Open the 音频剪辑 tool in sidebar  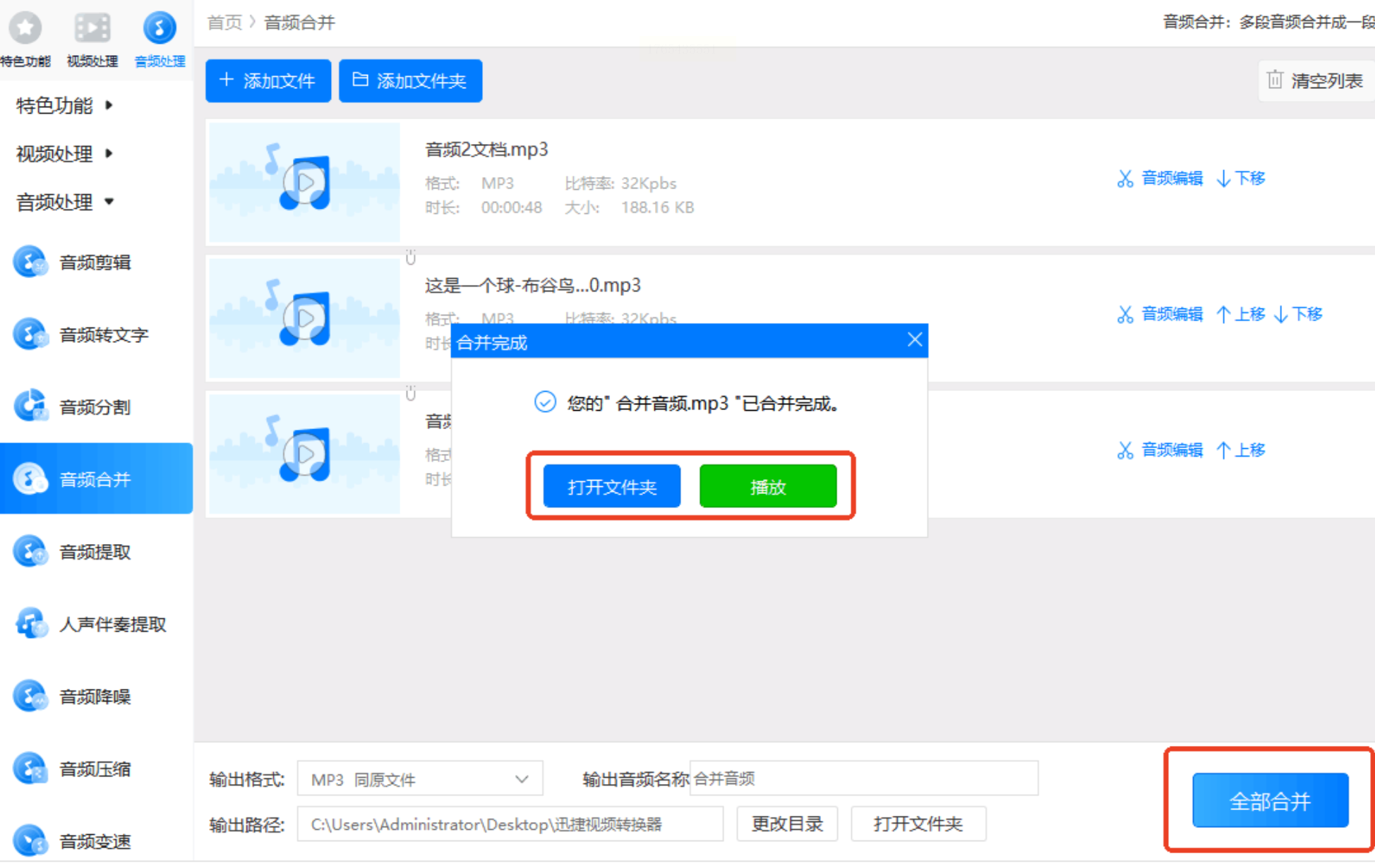pyautogui.click(x=95, y=263)
